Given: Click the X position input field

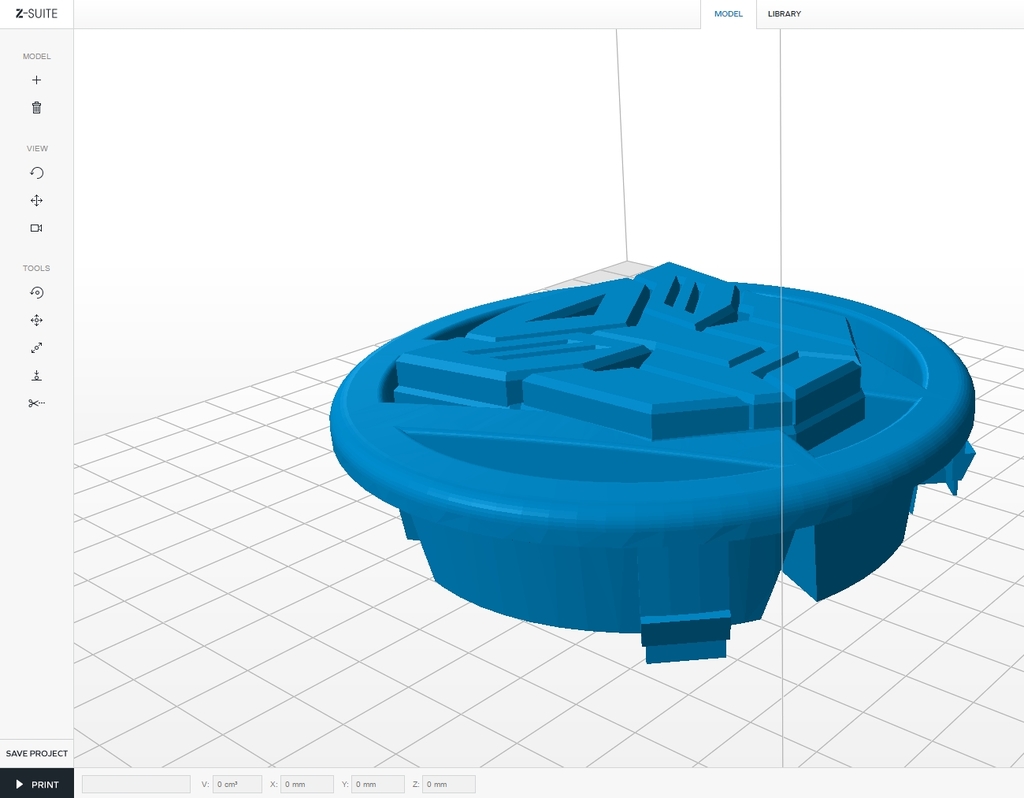Looking at the screenshot, I should (306, 784).
